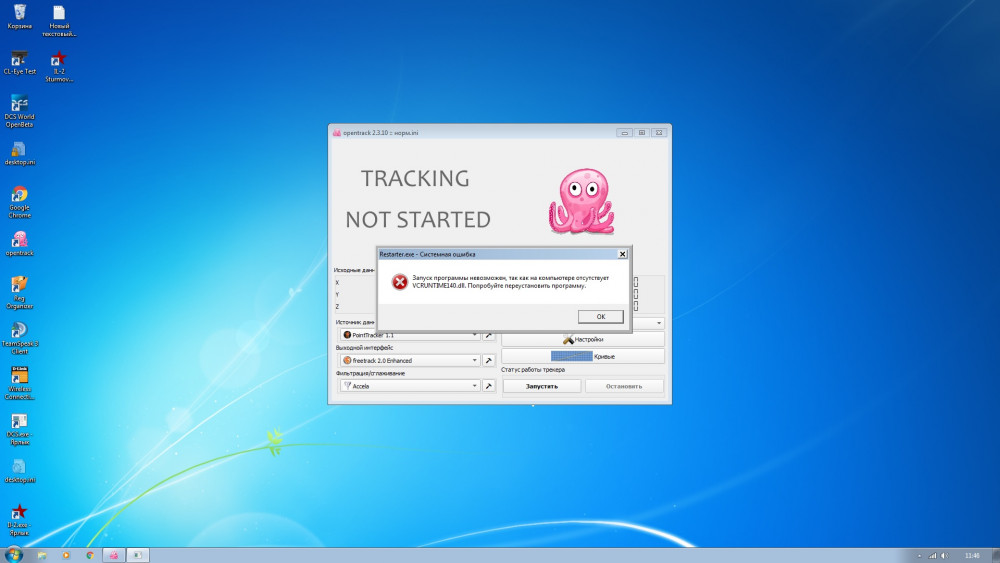Click the network signal icon in the tray
This screenshot has height=563, width=1000.
click(932, 555)
